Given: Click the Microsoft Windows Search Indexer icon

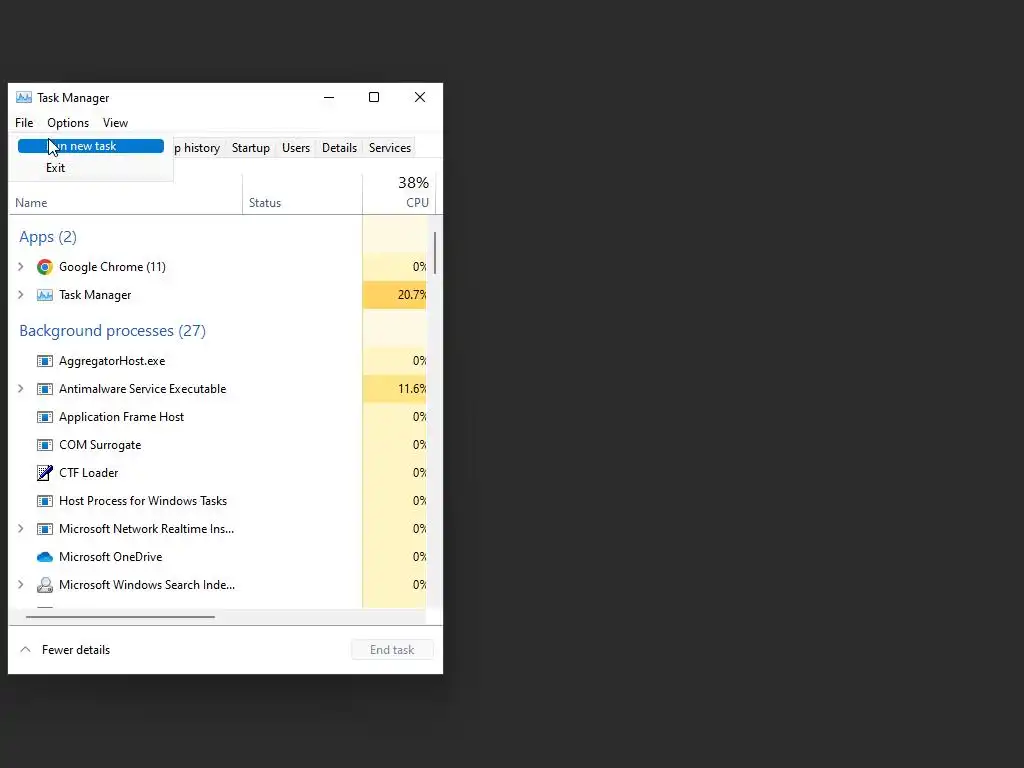Looking at the screenshot, I should click(44, 585).
